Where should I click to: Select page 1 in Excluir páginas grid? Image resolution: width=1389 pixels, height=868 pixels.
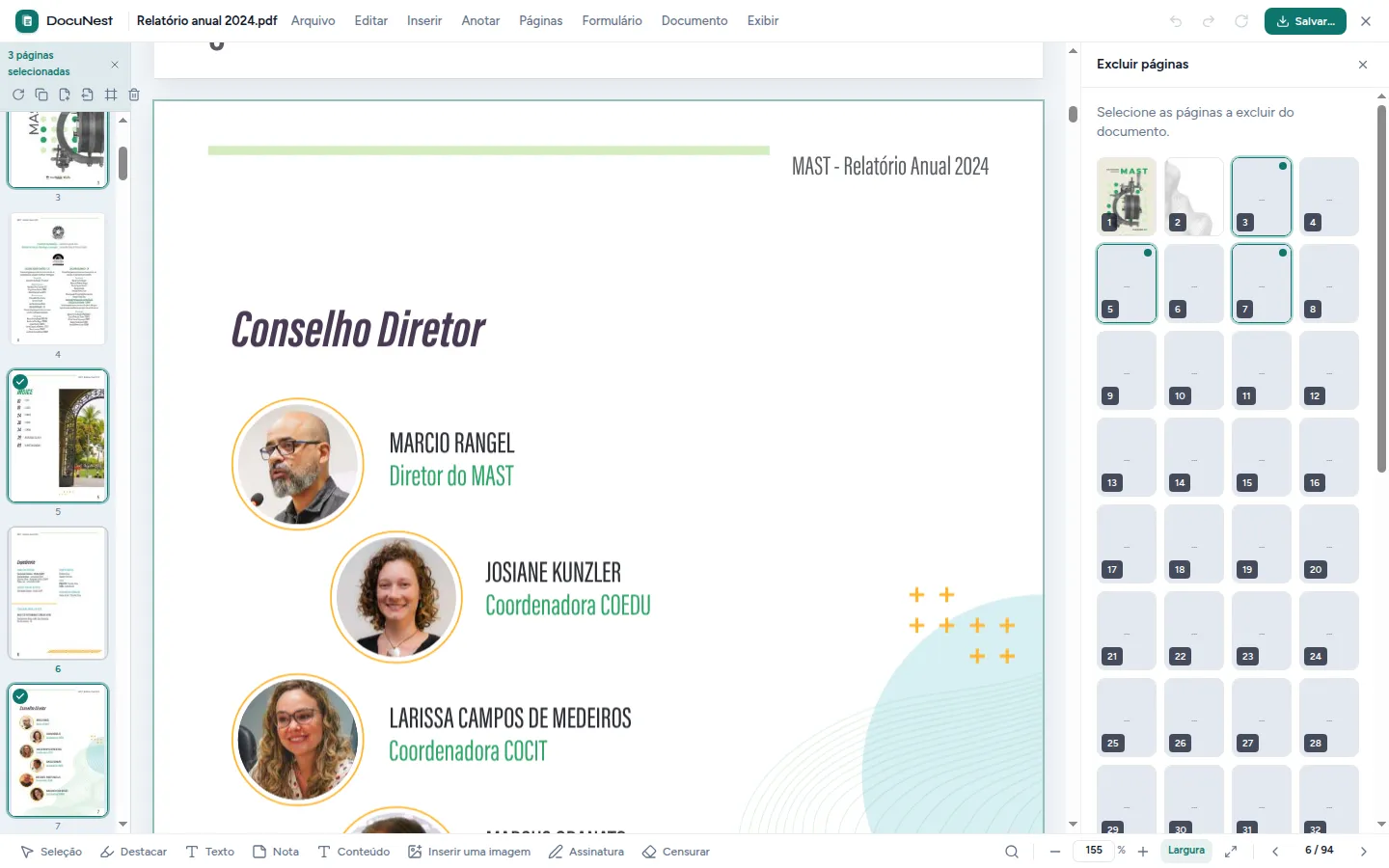point(1127,197)
